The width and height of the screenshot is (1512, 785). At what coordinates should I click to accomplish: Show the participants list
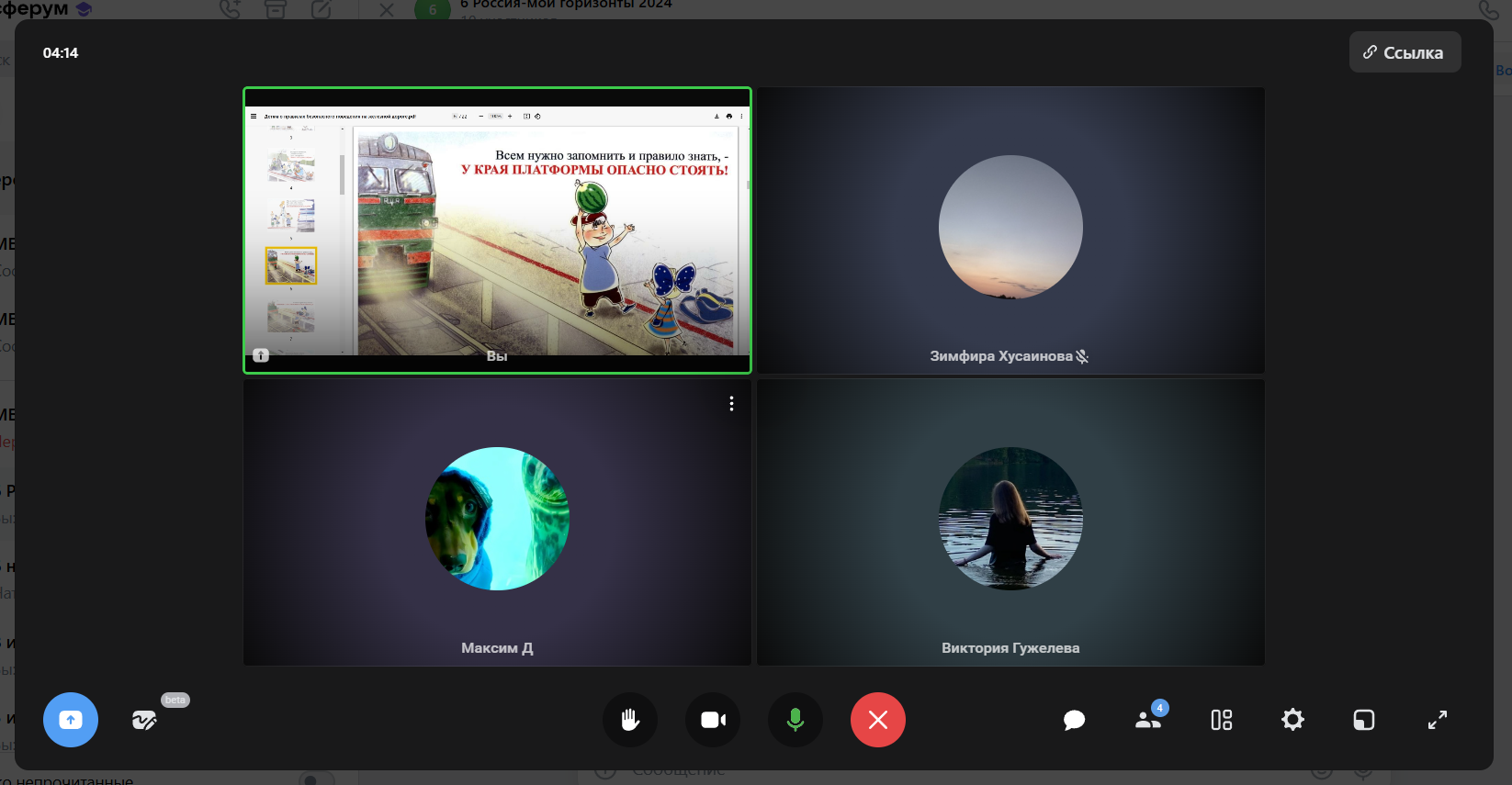pos(1149,718)
